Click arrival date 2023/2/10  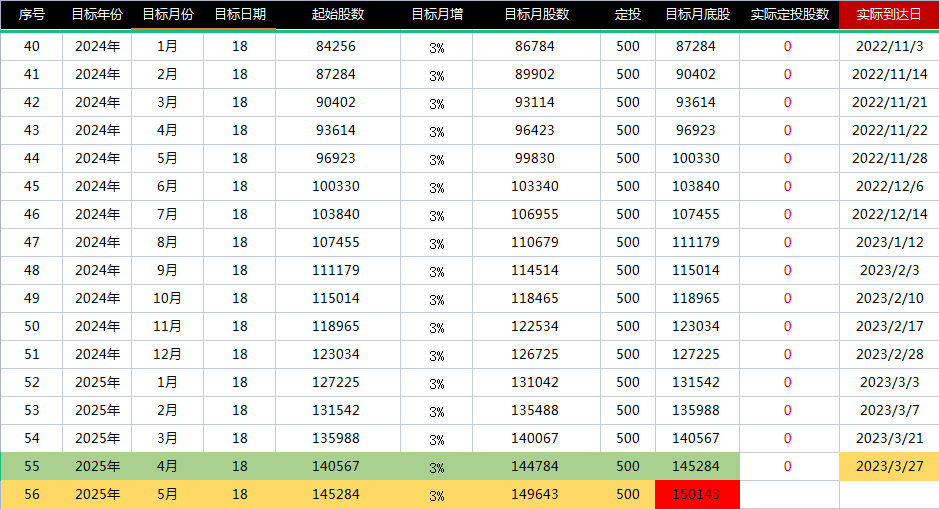tap(889, 298)
